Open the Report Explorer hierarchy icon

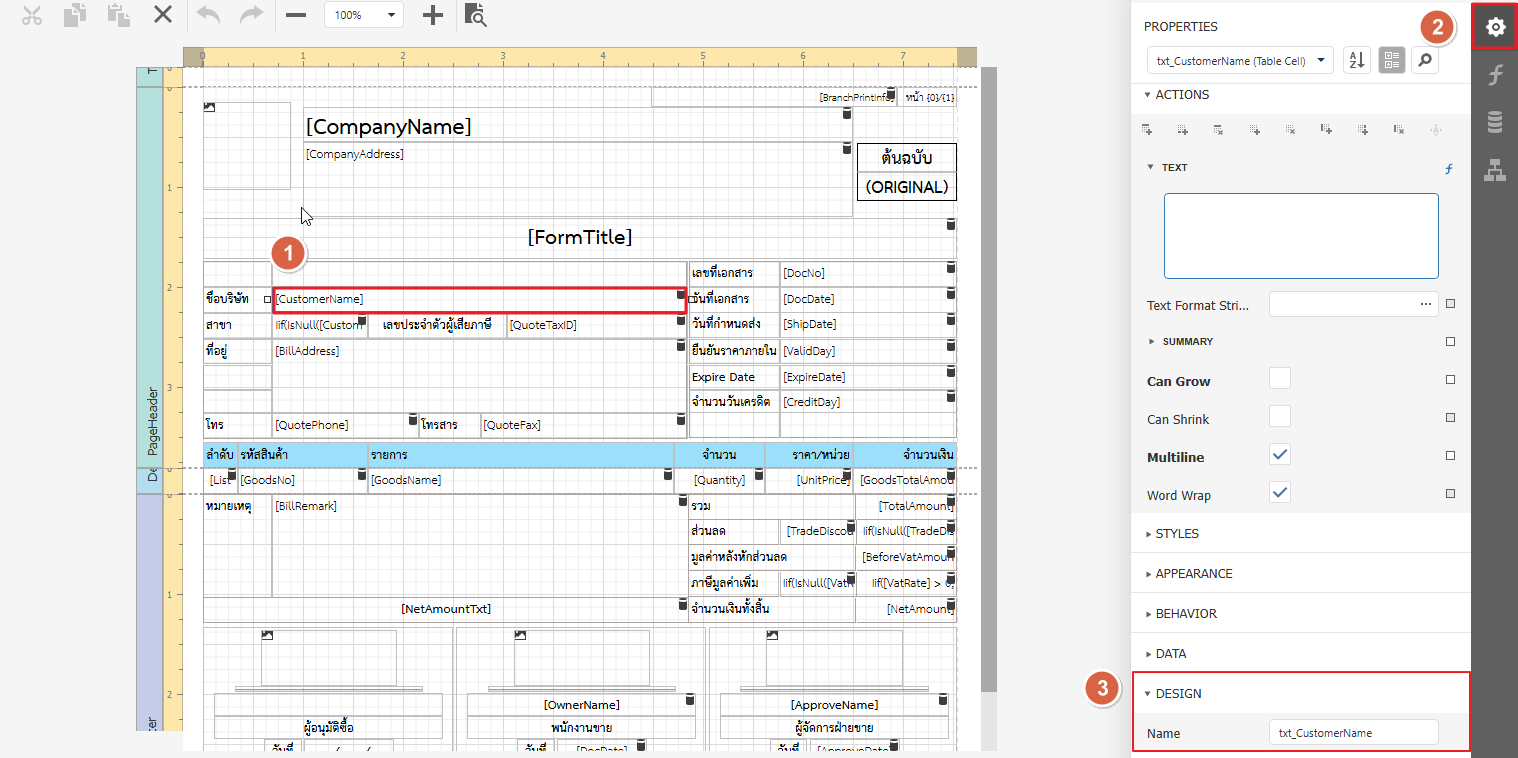coord(1495,169)
